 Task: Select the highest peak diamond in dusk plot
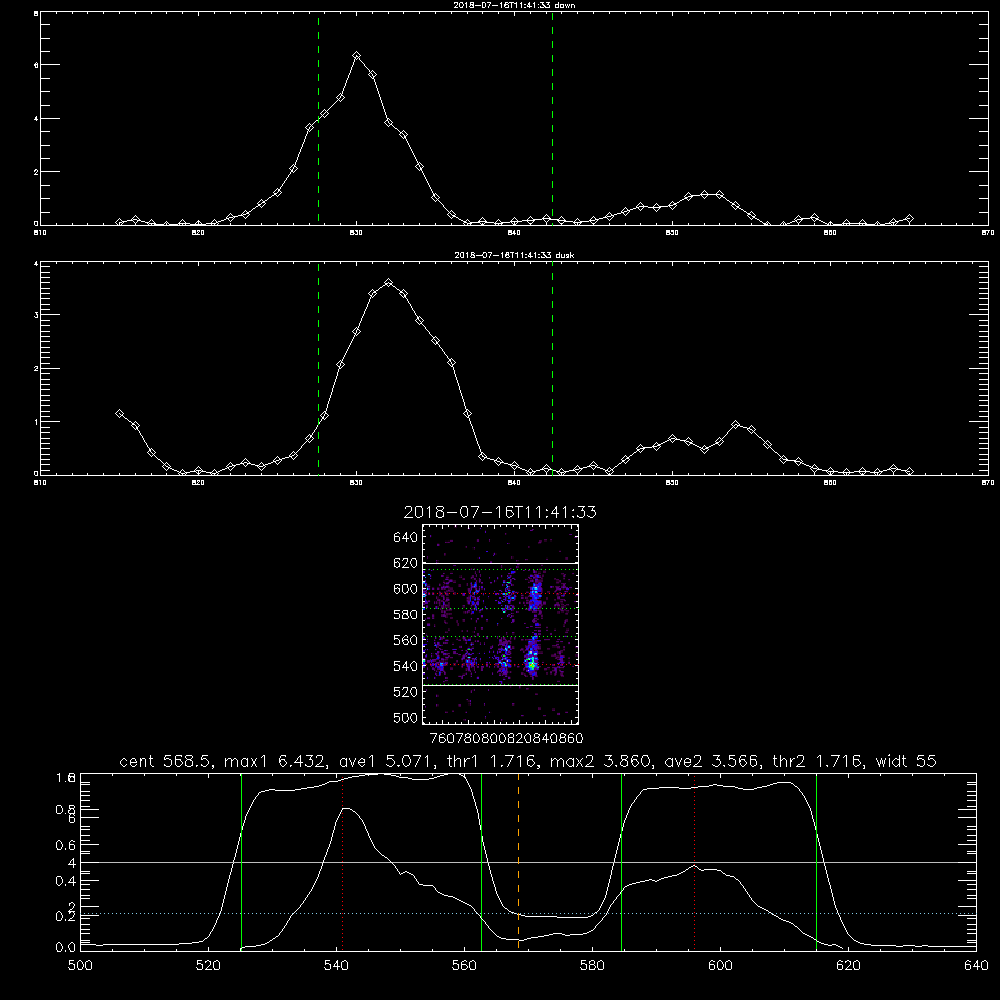pyautogui.click(x=388, y=283)
